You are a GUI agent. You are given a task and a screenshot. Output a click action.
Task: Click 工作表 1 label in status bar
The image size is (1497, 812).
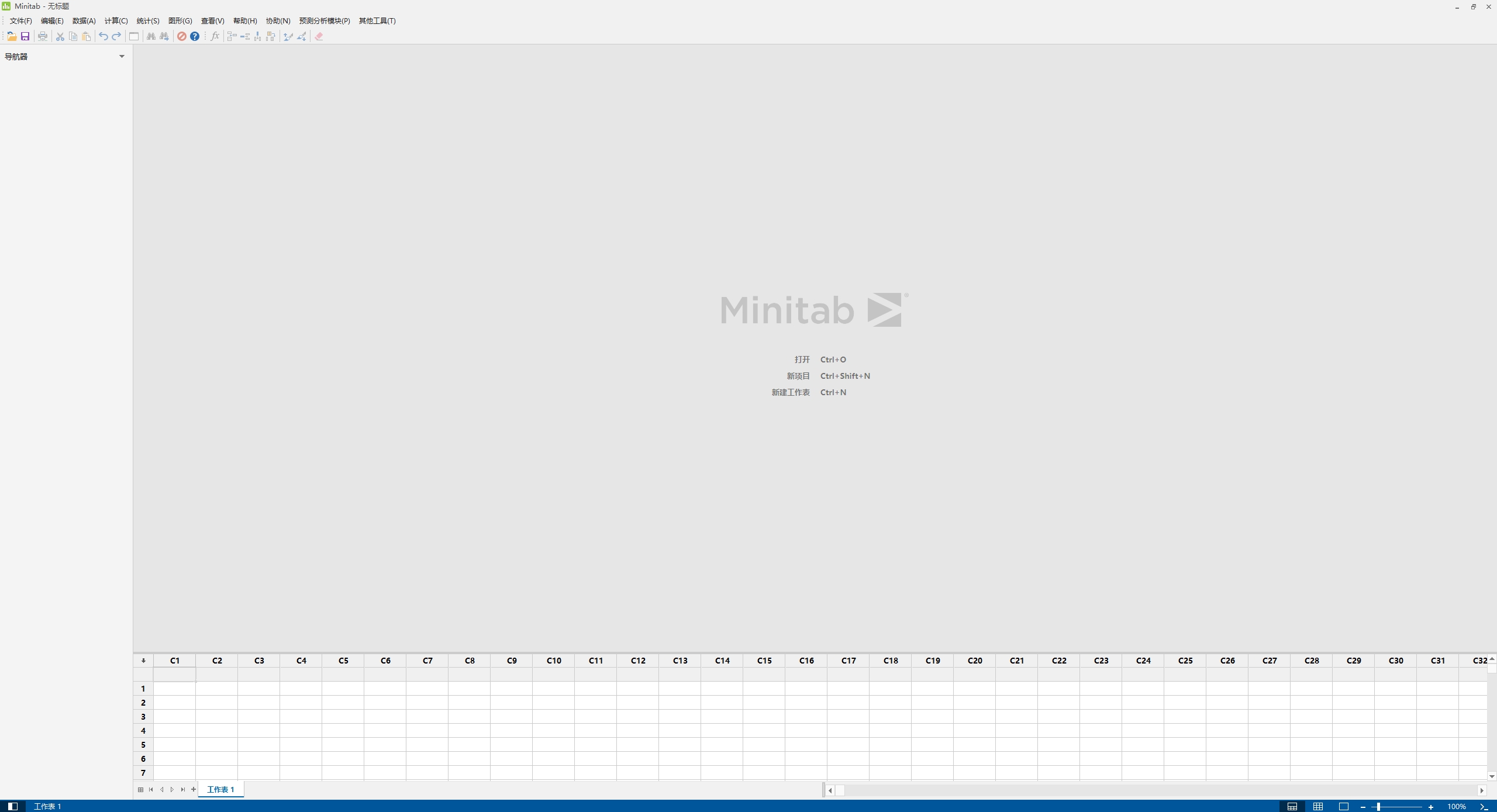[x=47, y=807]
